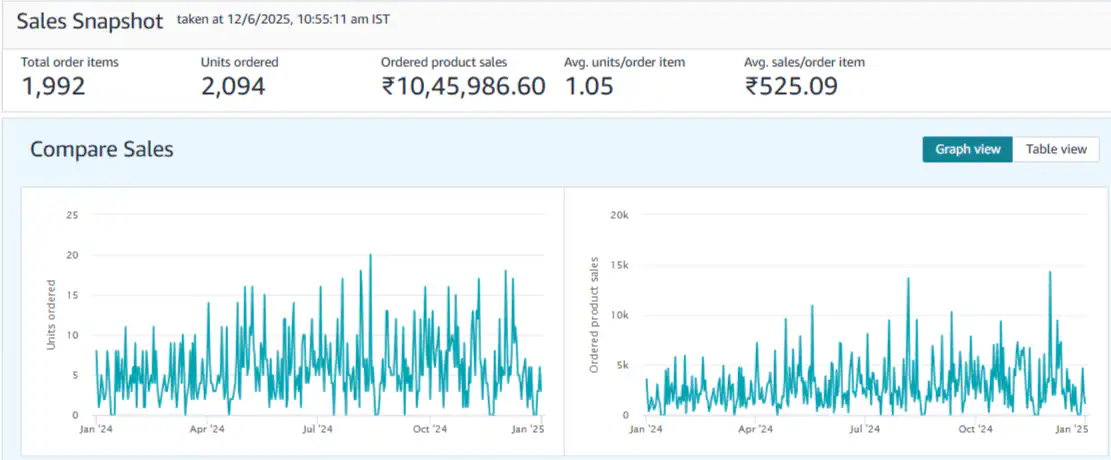Click the 'Units ordered' vertical axis title
This screenshot has height=460, width=1111.
[52, 315]
